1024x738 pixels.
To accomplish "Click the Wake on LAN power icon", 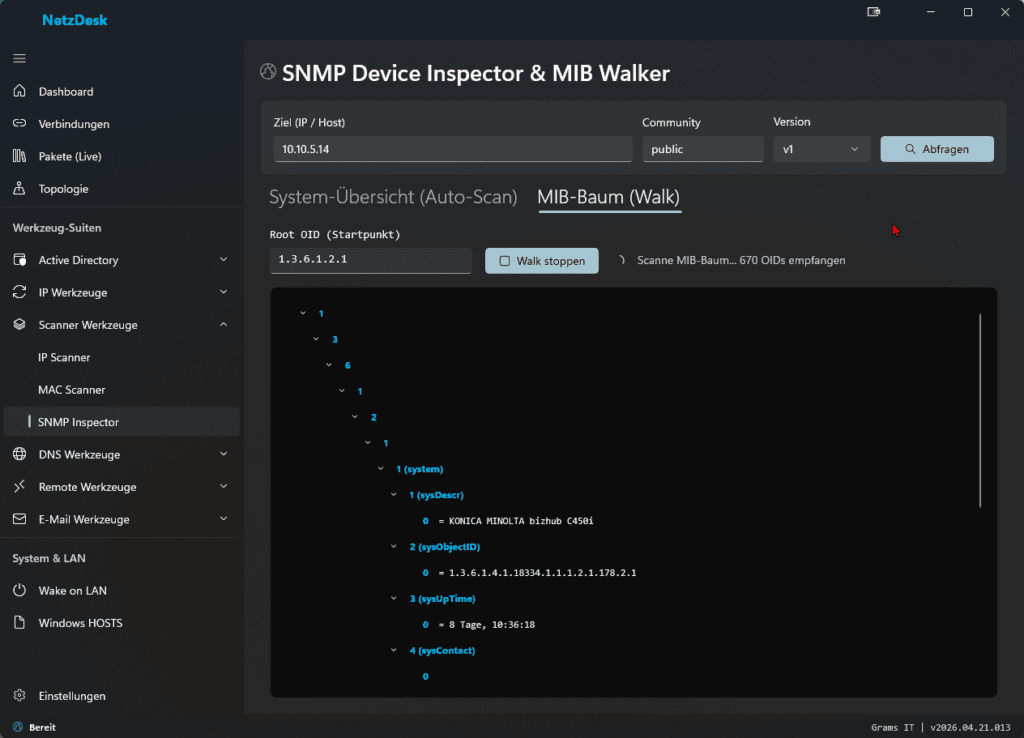I will coord(19,591).
